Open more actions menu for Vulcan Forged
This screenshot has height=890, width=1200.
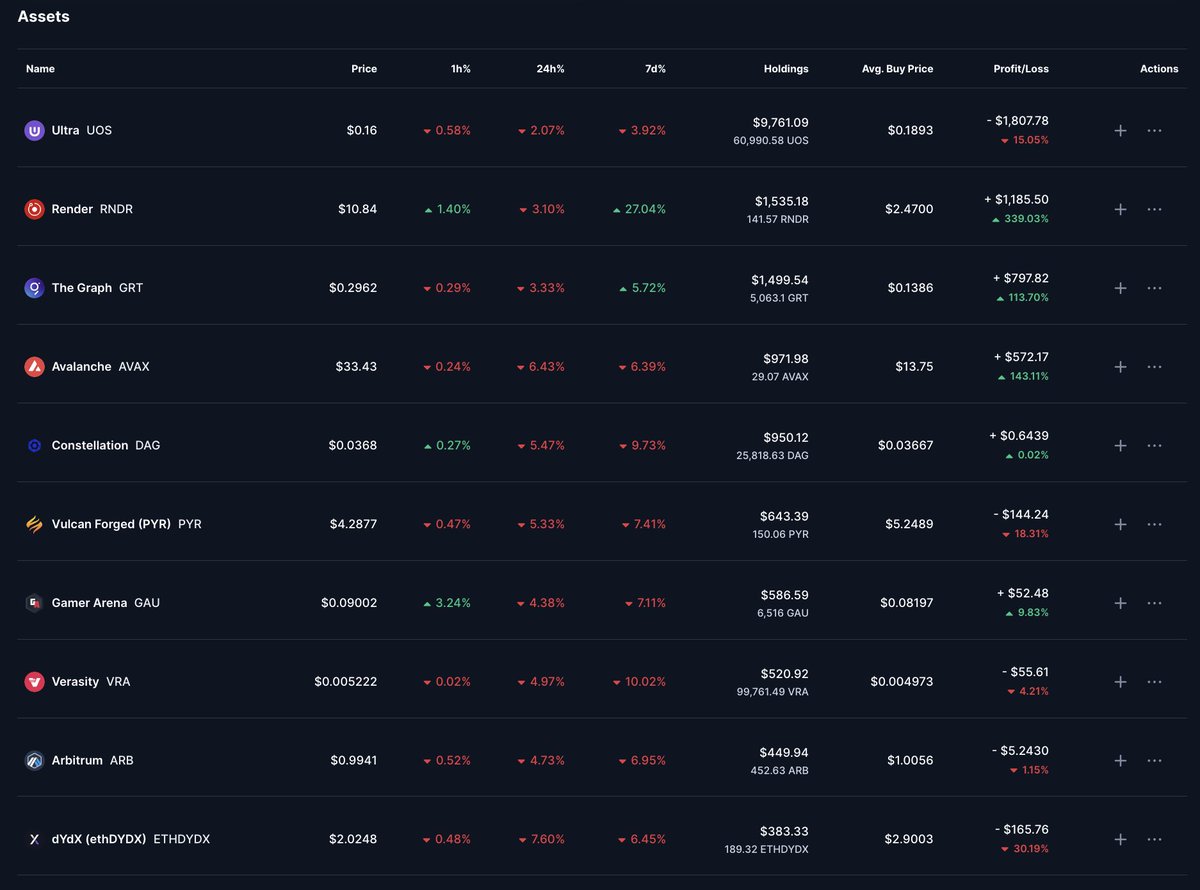(x=1154, y=524)
